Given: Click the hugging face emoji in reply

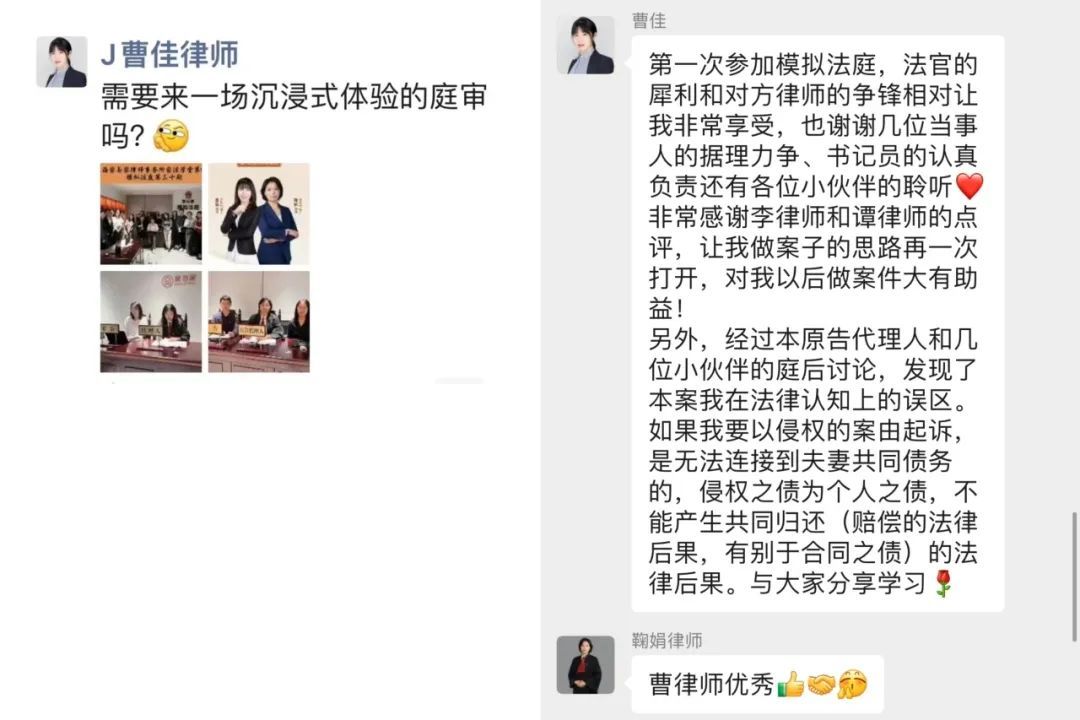Looking at the screenshot, I should click(852, 684).
